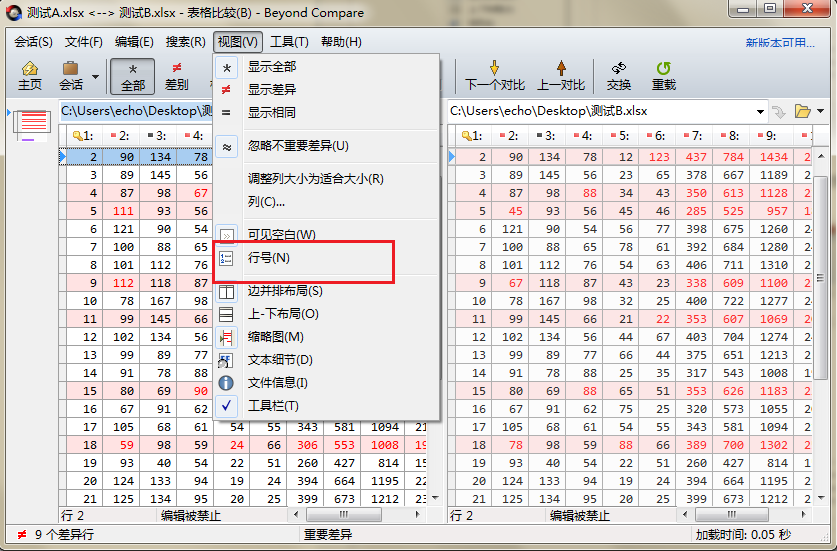This screenshot has height=551, width=837.
Task: Jump to Next Difference (下一个对比)
Action: click(494, 76)
